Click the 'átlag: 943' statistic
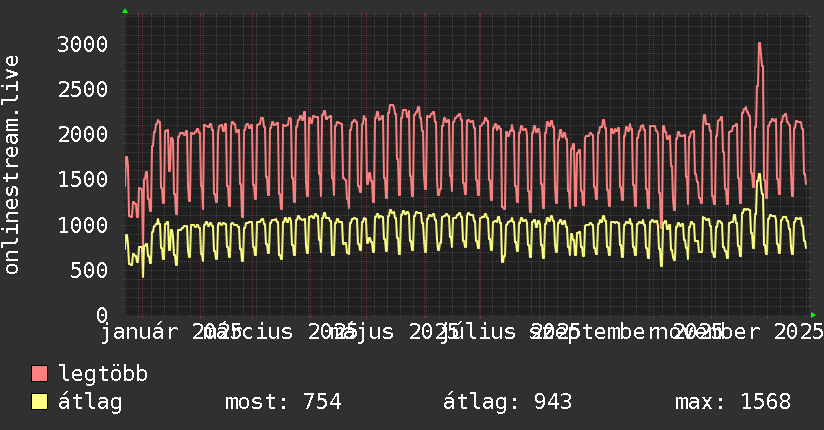 [x=507, y=402]
